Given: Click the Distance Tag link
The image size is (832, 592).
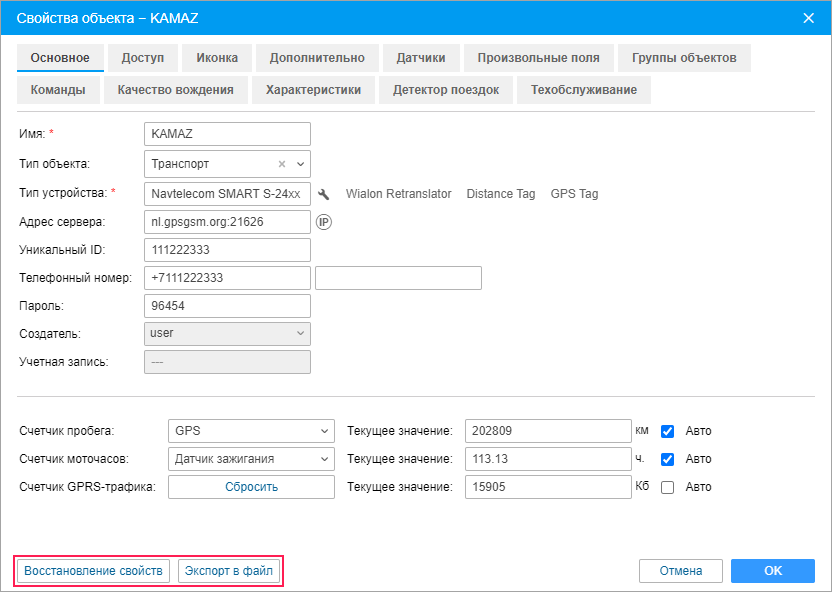Looking at the screenshot, I should coord(501,194).
